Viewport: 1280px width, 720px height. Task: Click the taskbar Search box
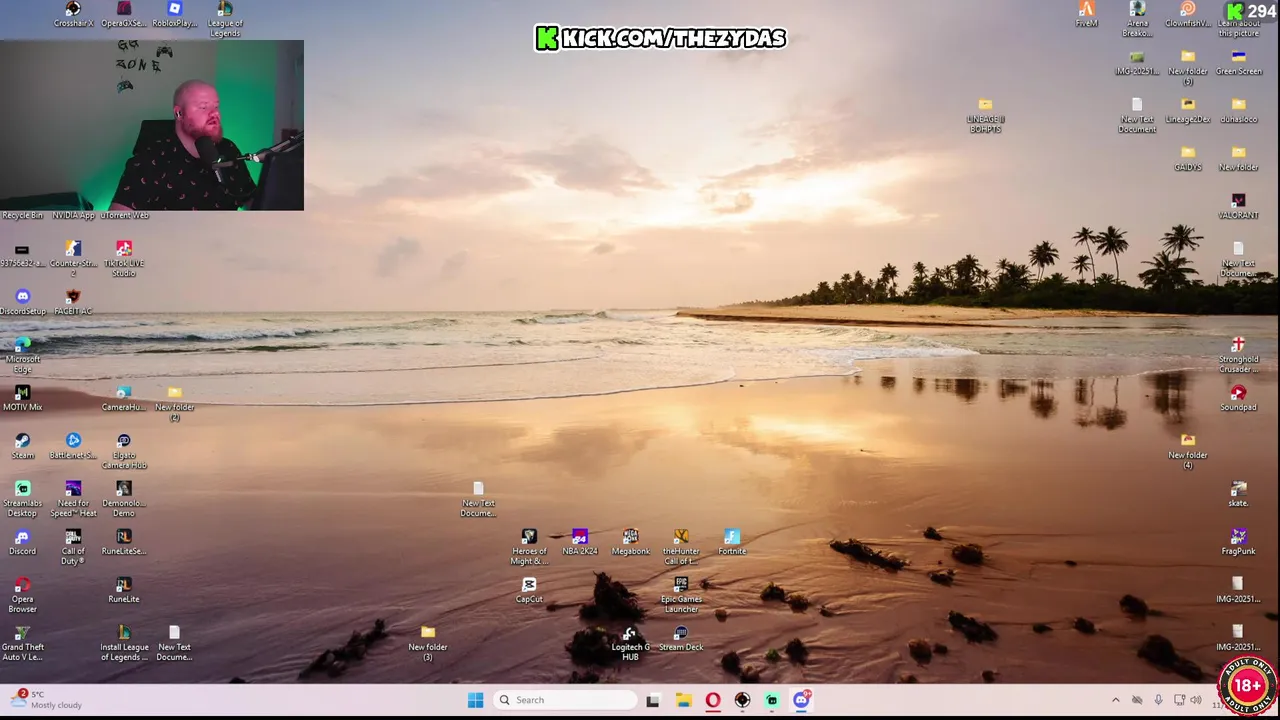coord(566,700)
